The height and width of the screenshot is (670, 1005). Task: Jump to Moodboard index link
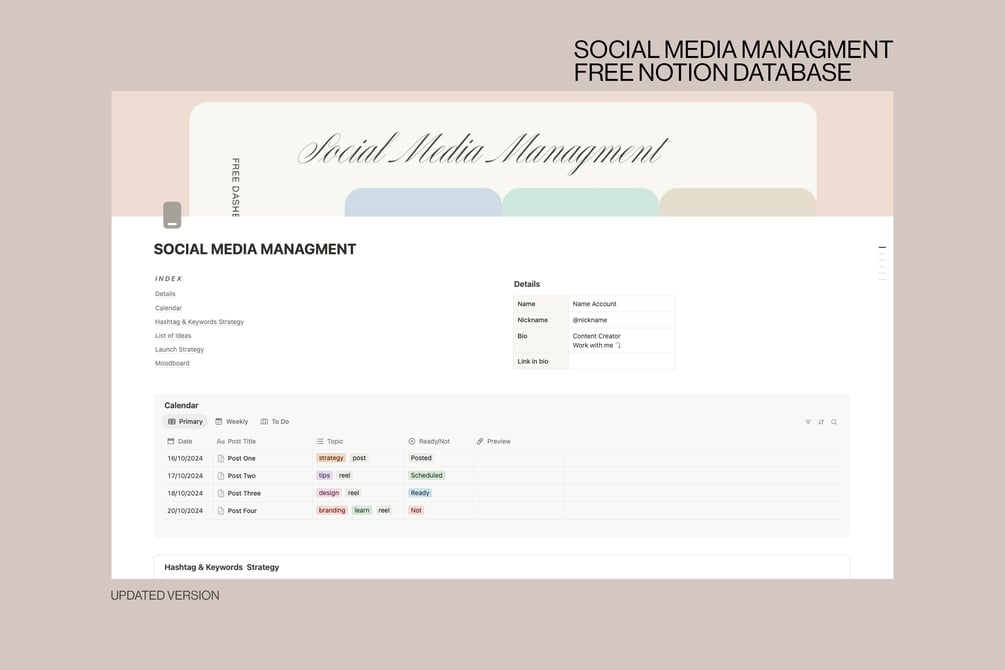pos(172,363)
